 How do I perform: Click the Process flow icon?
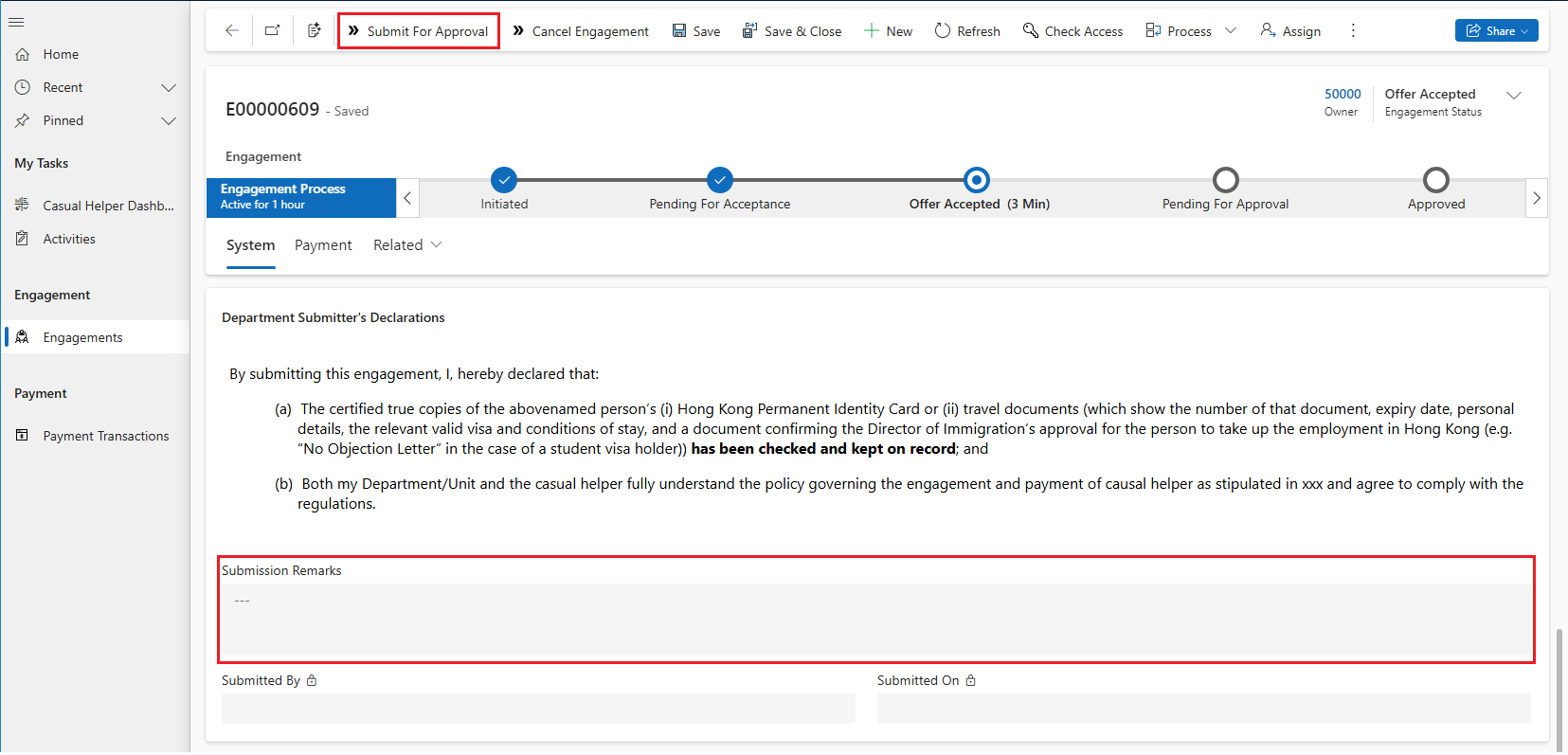1153,31
